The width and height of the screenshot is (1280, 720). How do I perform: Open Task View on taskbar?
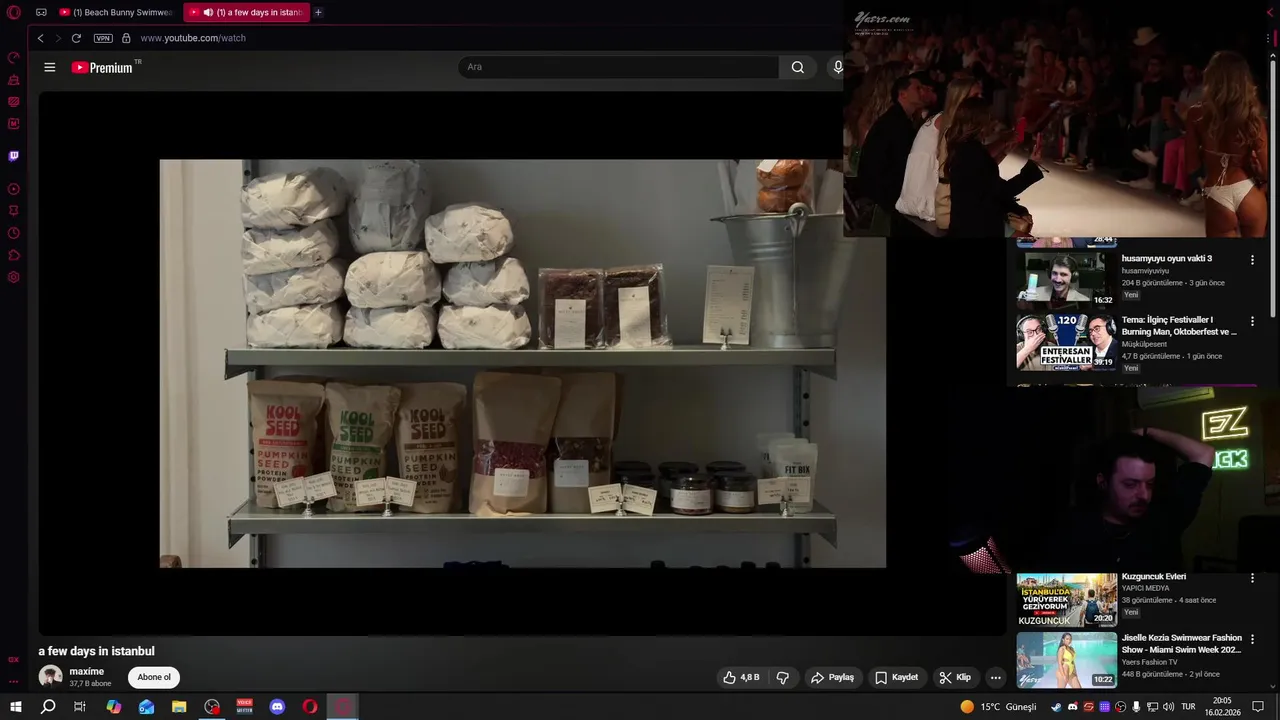point(80,707)
